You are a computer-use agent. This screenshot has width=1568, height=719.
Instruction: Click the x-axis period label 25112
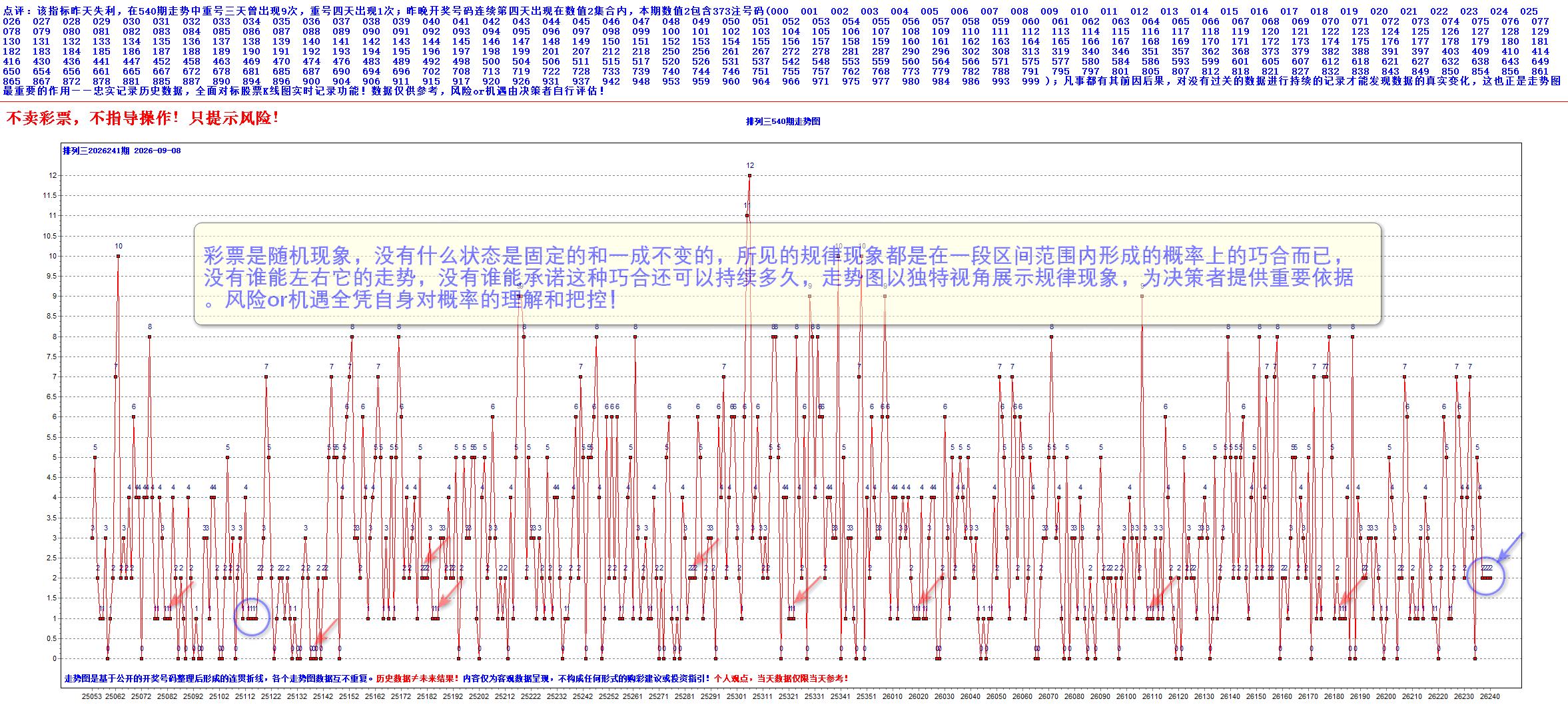click(245, 696)
